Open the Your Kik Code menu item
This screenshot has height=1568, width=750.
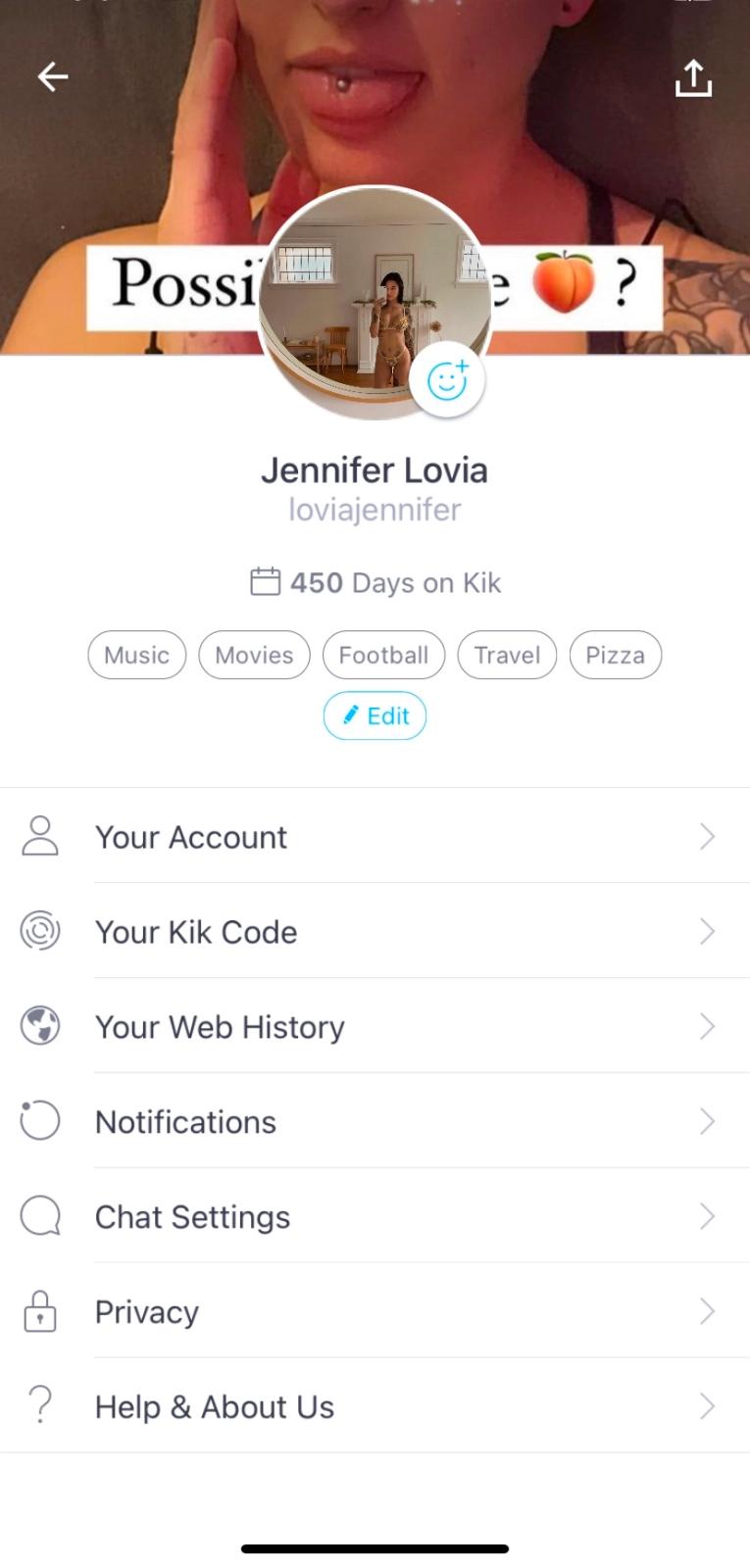(196, 932)
